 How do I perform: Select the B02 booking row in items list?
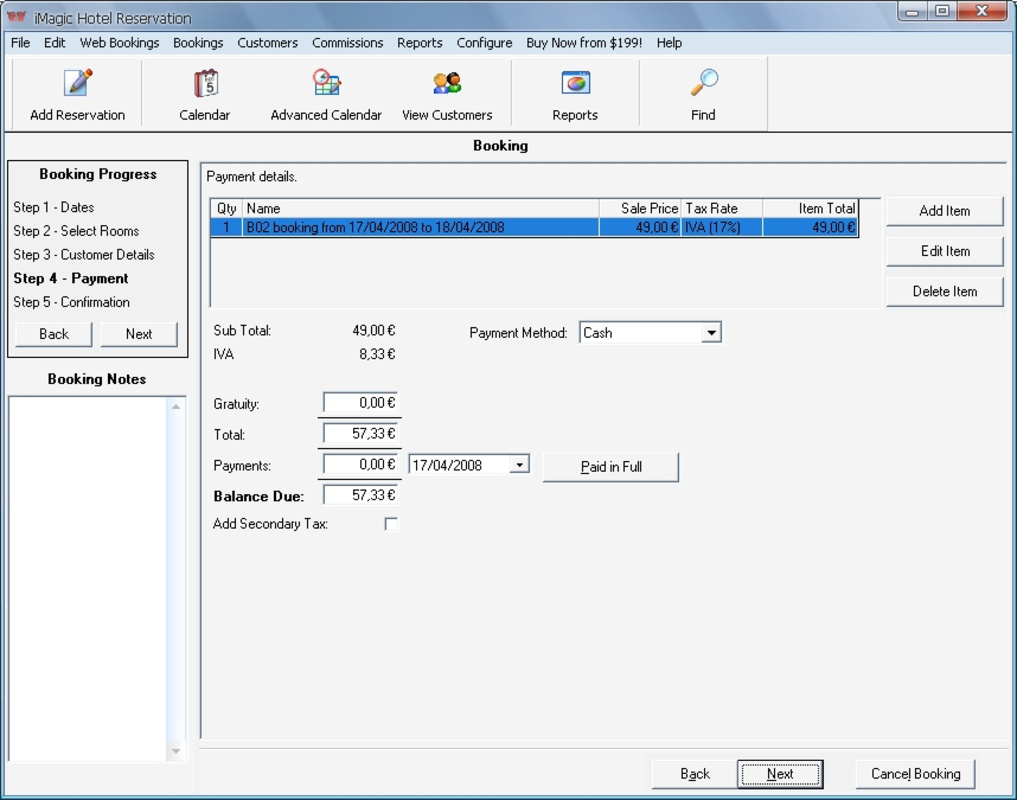click(534, 227)
